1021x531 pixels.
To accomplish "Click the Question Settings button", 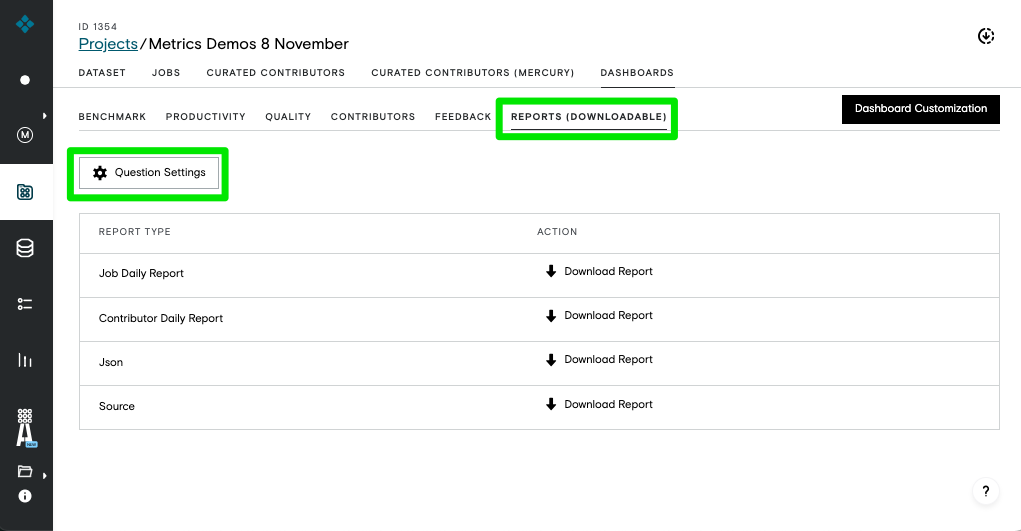I will point(149,173).
